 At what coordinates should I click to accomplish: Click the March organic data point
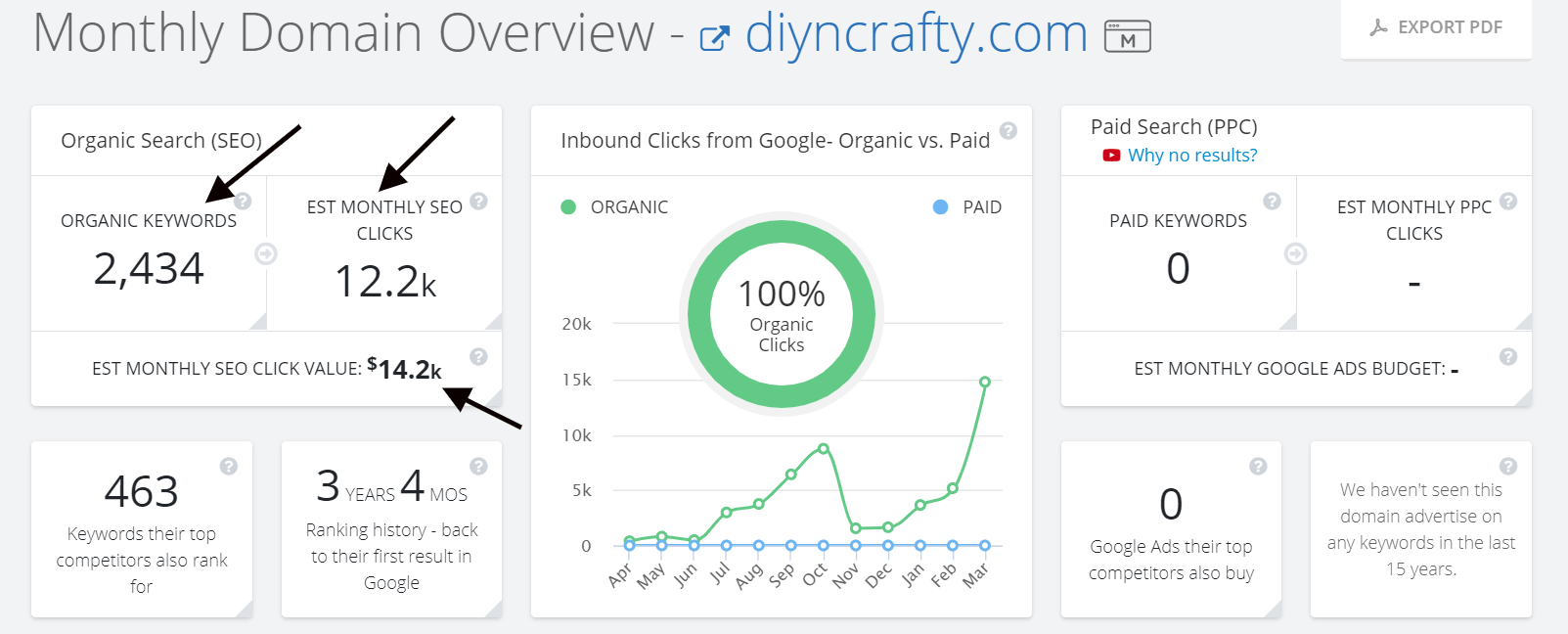click(985, 382)
